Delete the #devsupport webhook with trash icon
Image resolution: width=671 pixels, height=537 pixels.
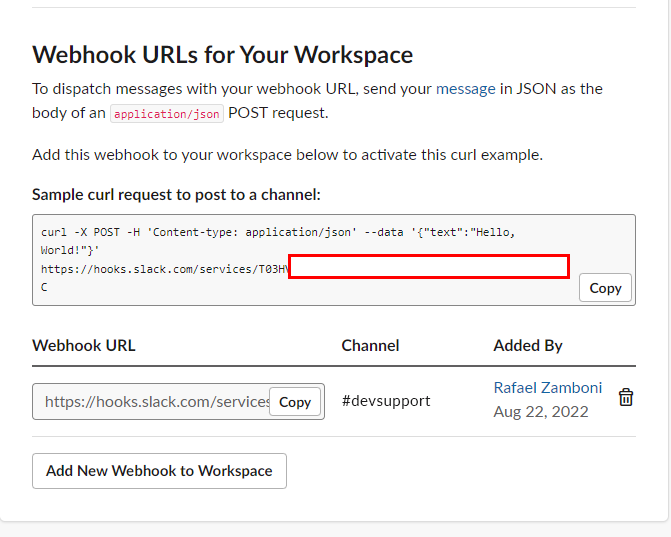coord(626,397)
